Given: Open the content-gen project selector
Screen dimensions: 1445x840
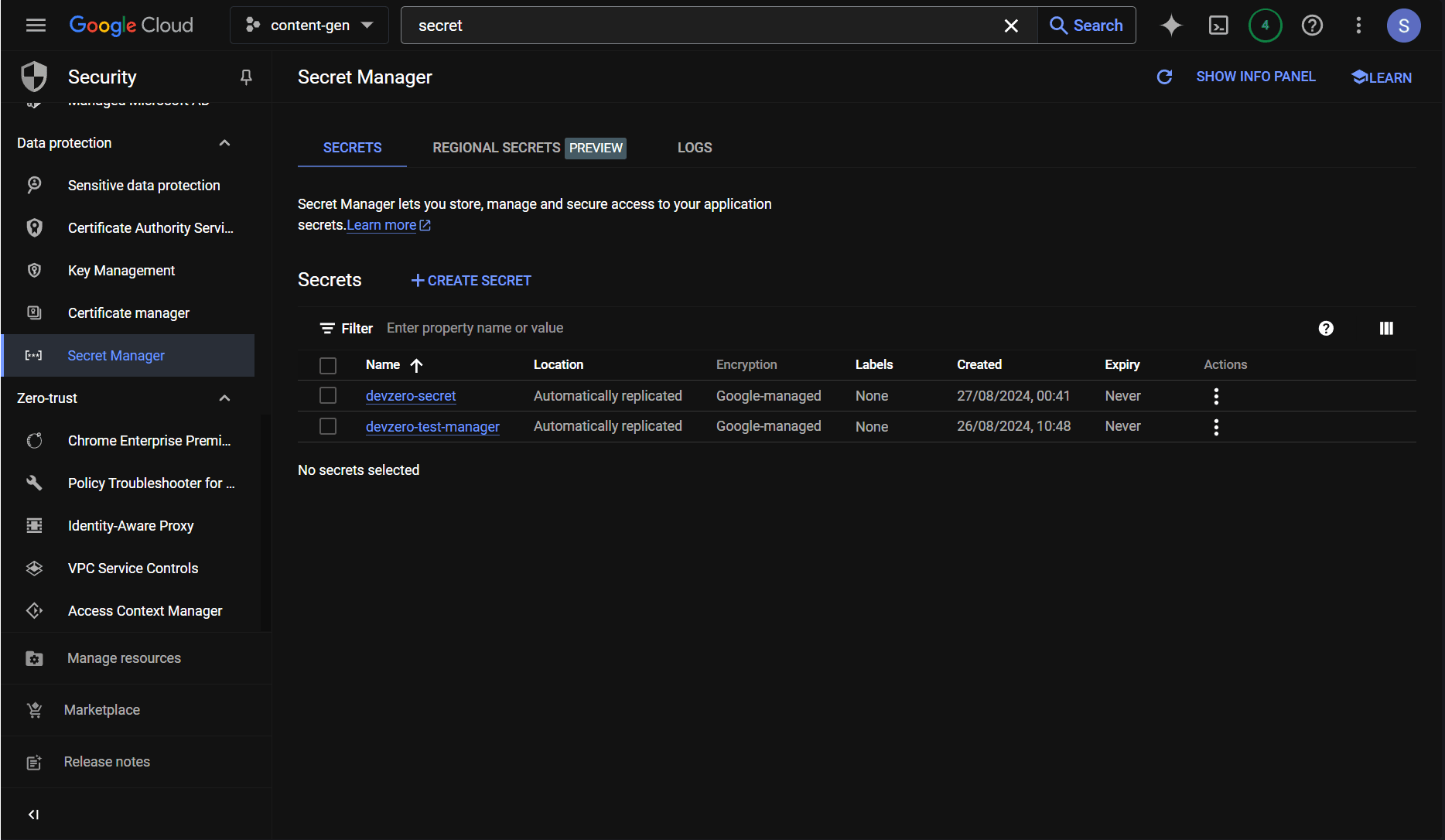Looking at the screenshot, I should click(x=309, y=26).
